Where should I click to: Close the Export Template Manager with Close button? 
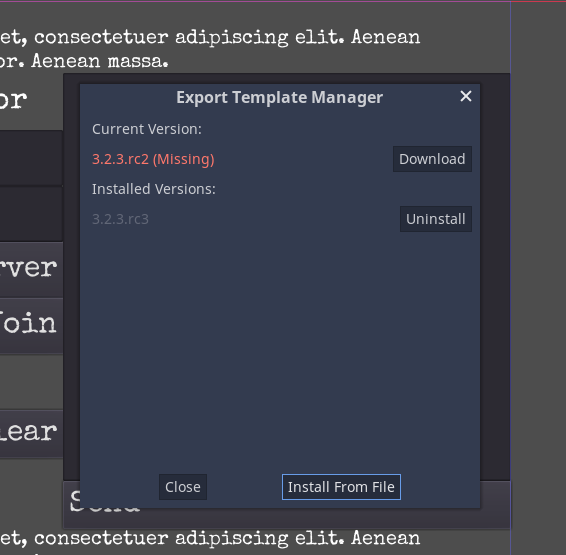[183, 487]
